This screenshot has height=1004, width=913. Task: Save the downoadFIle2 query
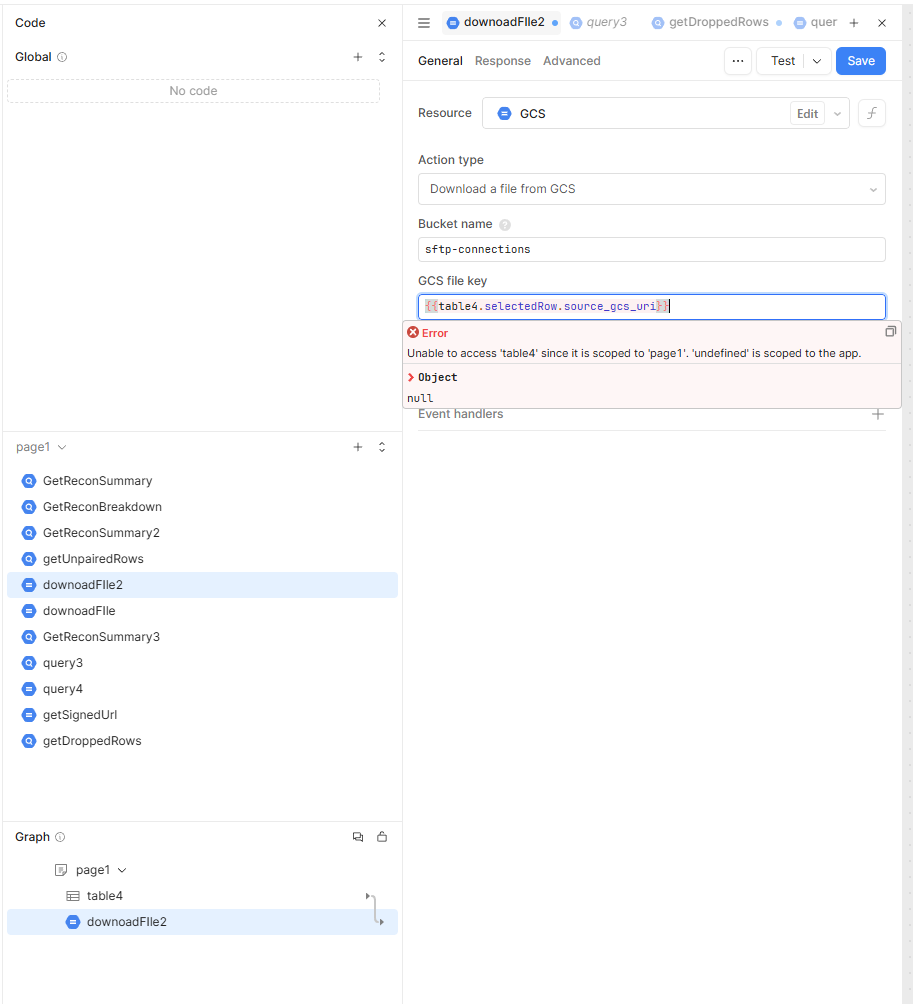tap(860, 61)
